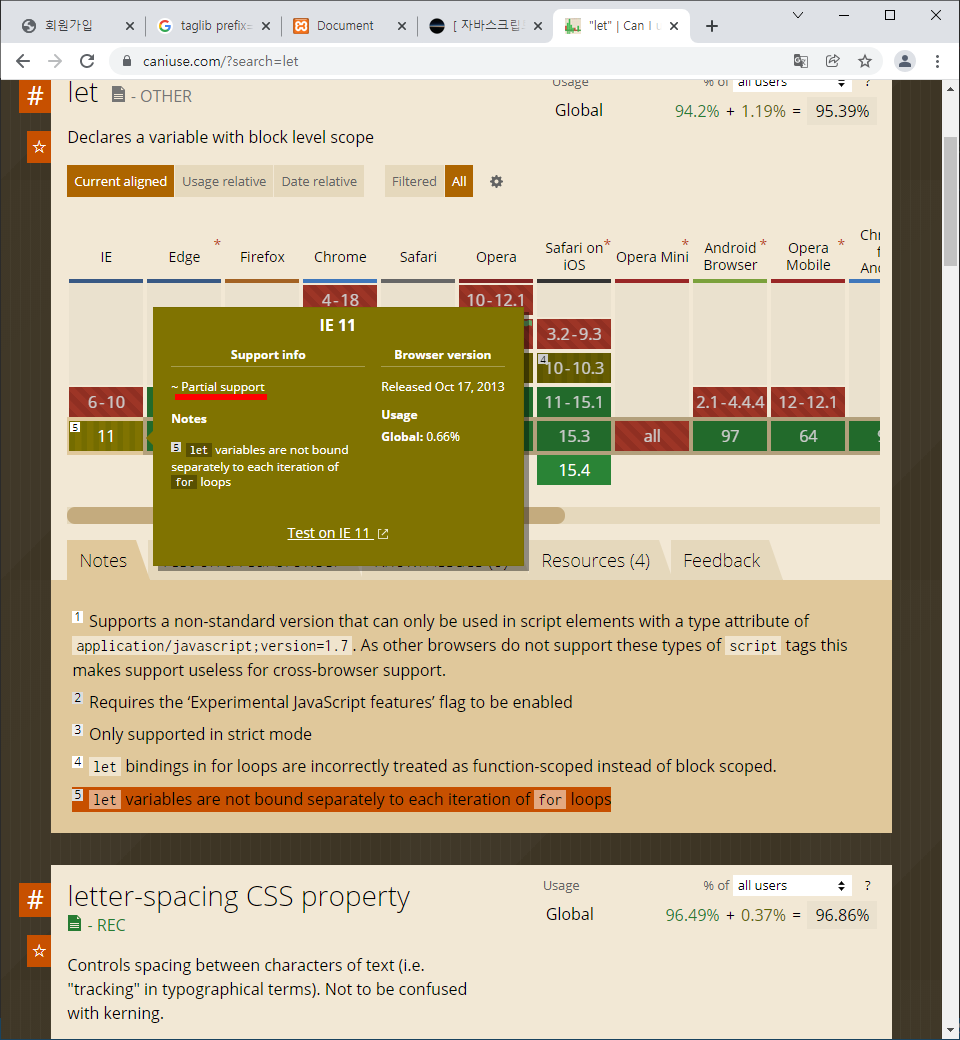Star the let feature as favorite
This screenshot has height=1040, width=960.
tap(39, 147)
